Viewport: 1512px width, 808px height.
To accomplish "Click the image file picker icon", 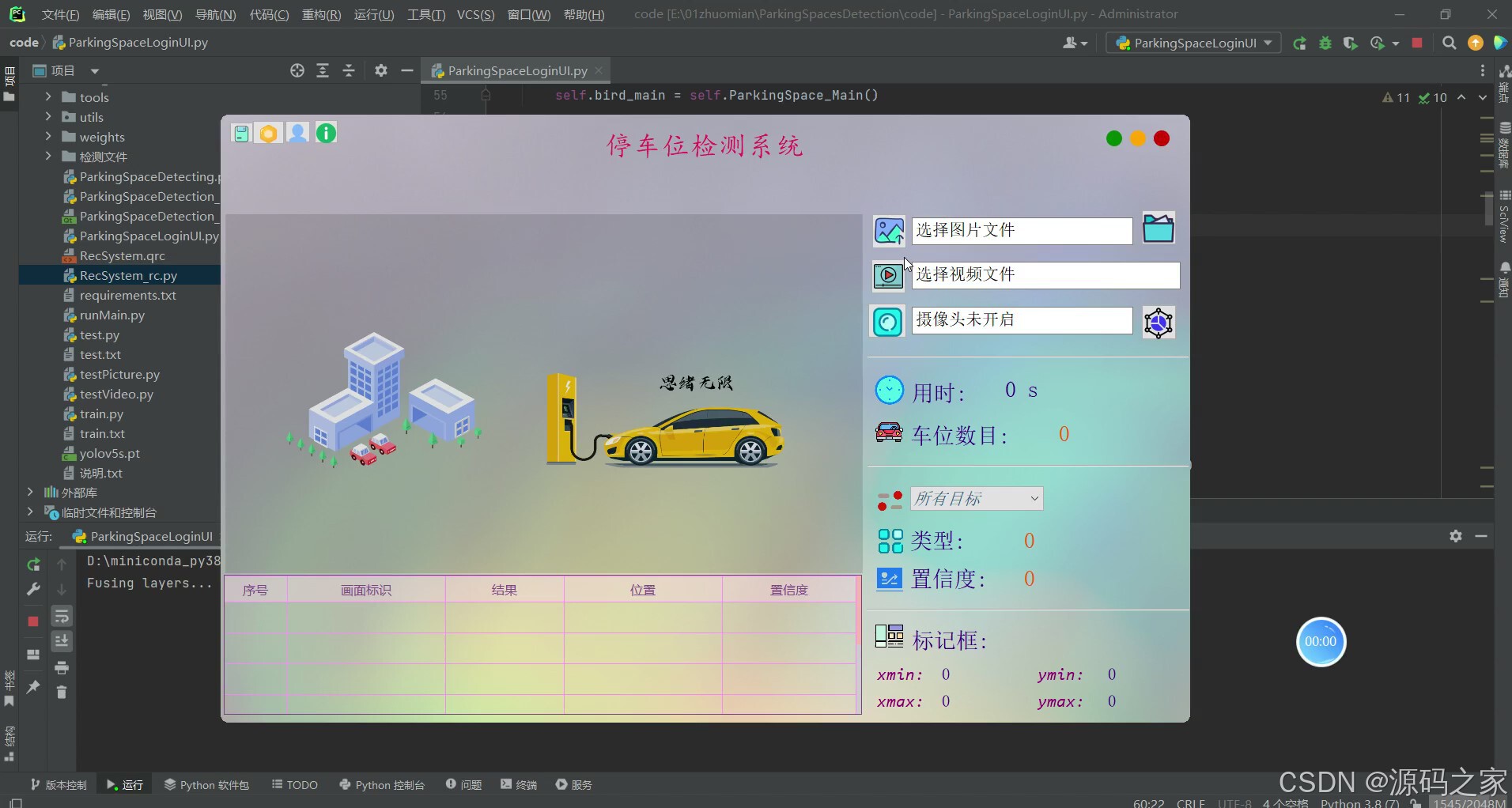I will coord(889,231).
